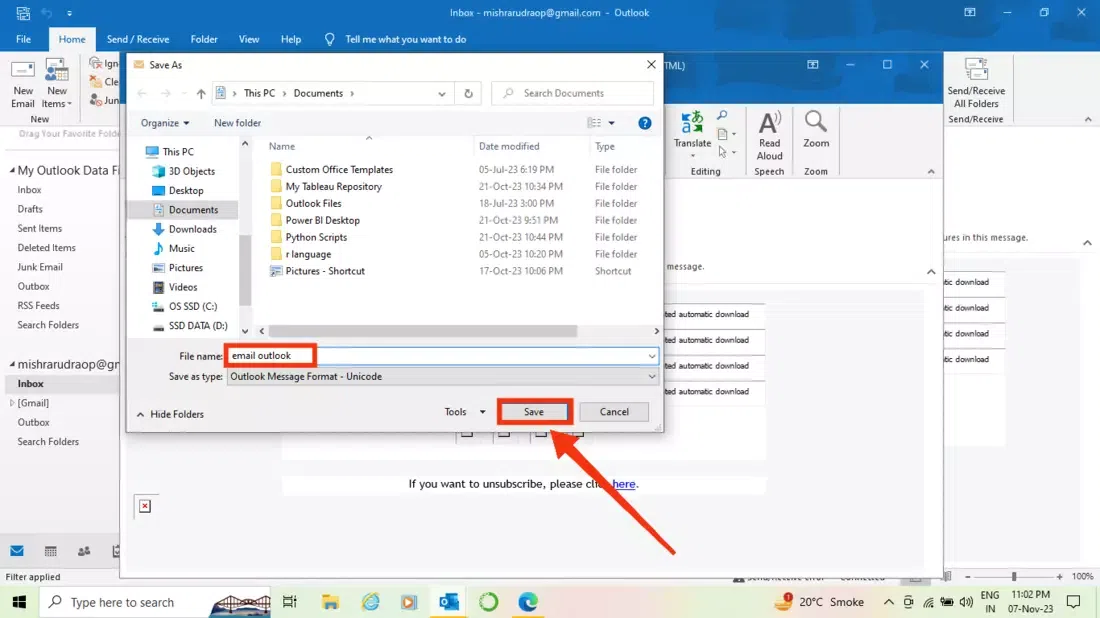This screenshot has height=618, width=1100.
Task: Click the Save button in Save As dialog
Action: 534,412
